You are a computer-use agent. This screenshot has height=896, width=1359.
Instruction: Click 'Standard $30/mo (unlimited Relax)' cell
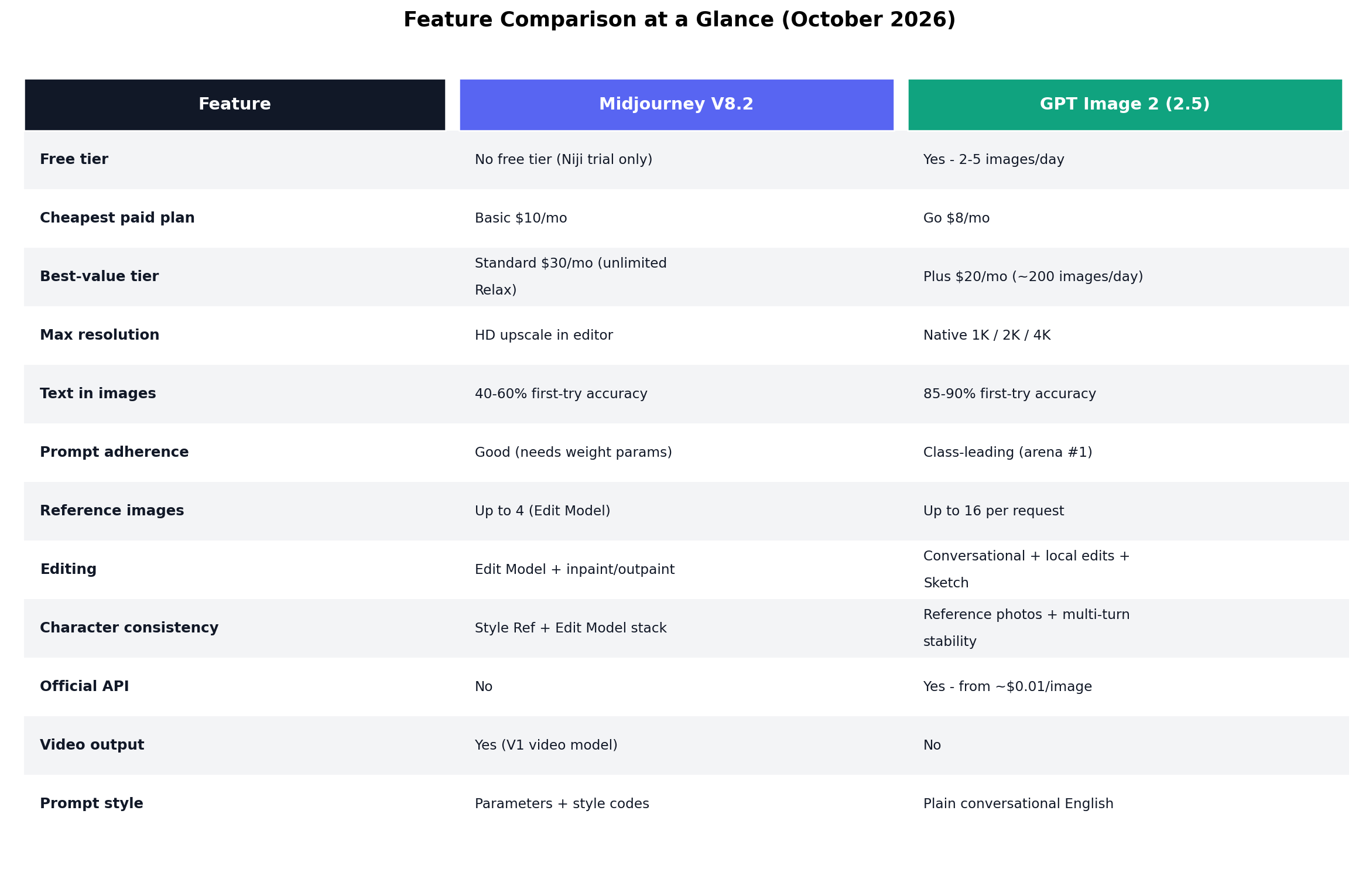(571, 277)
